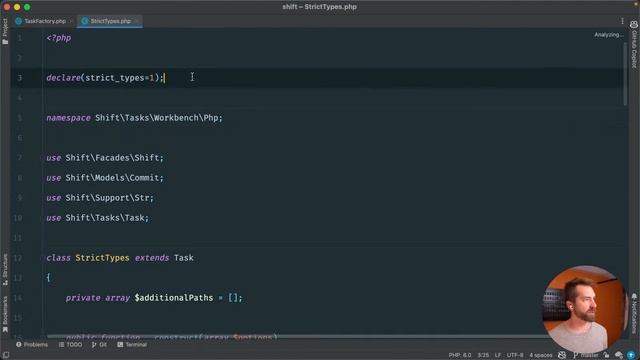Open the TODO tool window
Image resolution: width=640 pixels, height=360 pixels.
(70, 345)
